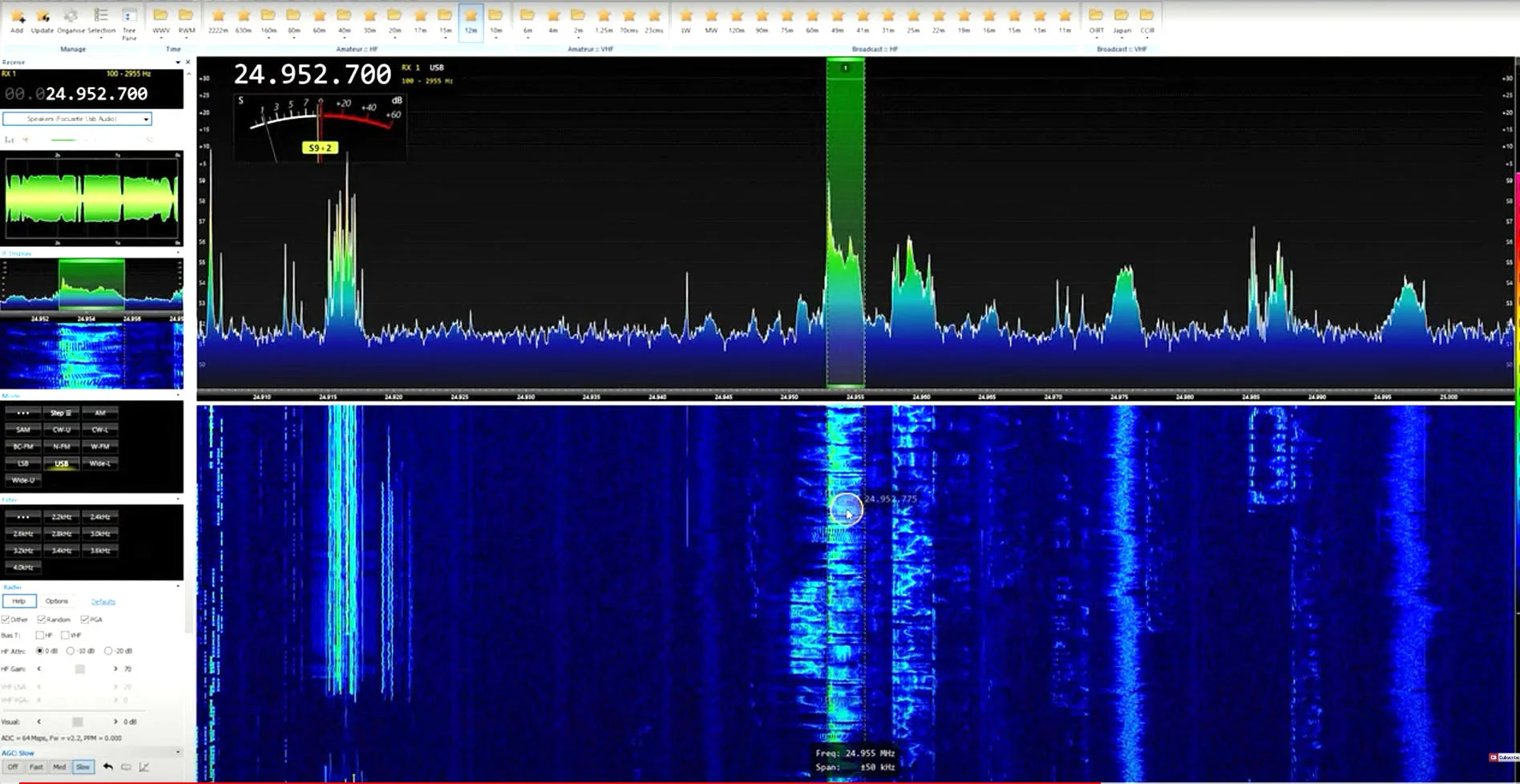Select the 70cms band star
This screenshot has width=1520, height=784.
pos(629,16)
